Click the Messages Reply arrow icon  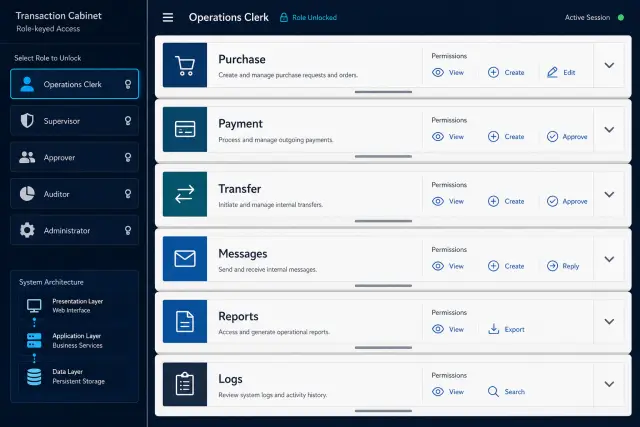pyautogui.click(x=552, y=266)
